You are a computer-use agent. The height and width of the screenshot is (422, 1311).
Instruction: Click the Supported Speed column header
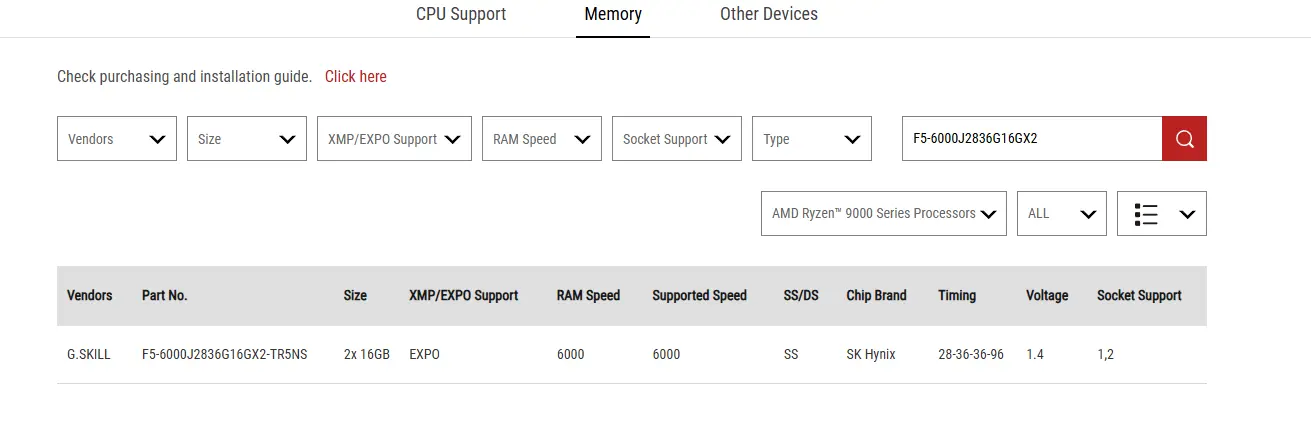coord(700,296)
